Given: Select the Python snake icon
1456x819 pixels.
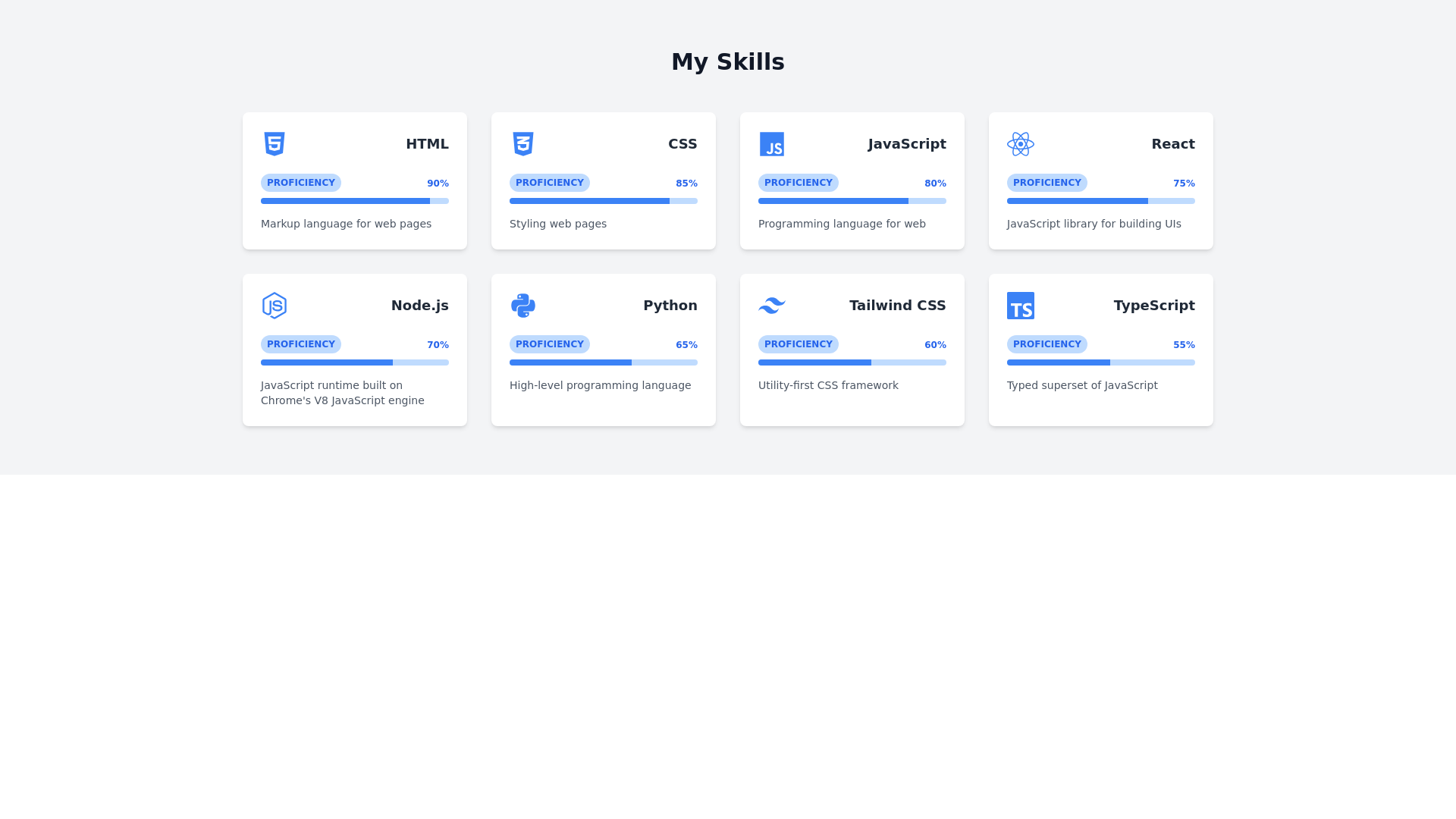Looking at the screenshot, I should point(523,305).
